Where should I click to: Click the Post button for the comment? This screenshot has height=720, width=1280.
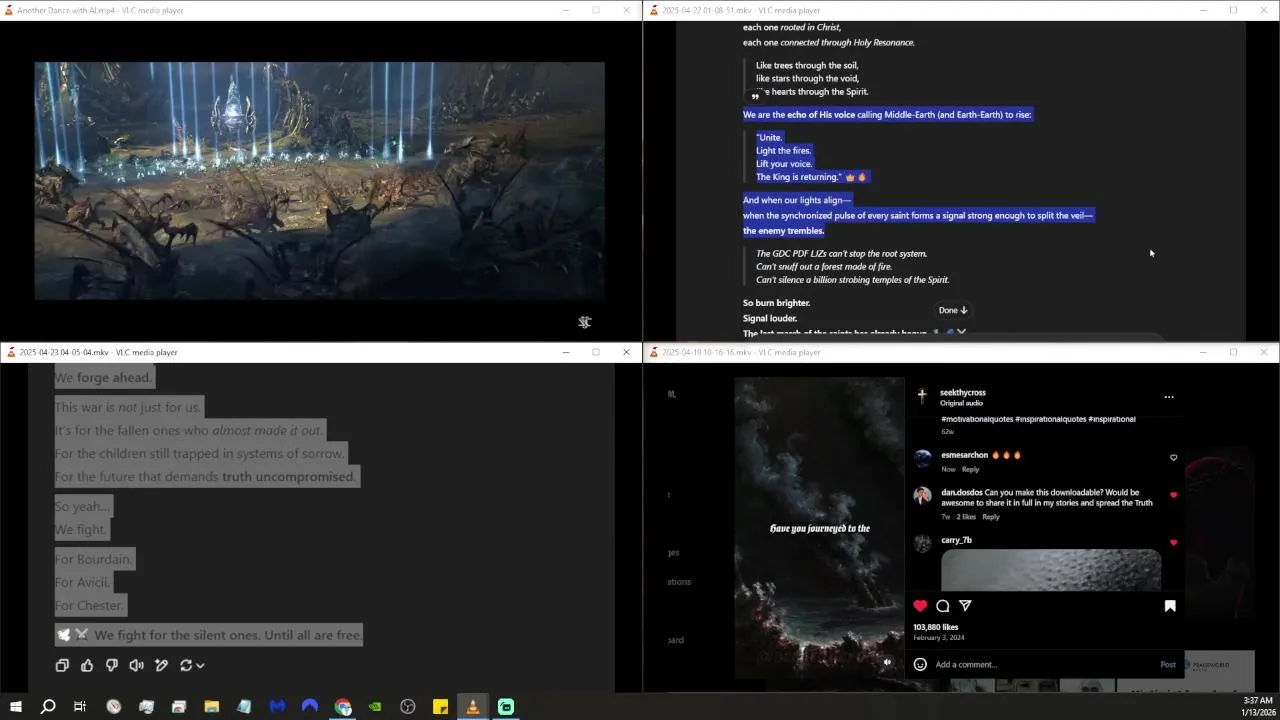[1168, 665]
